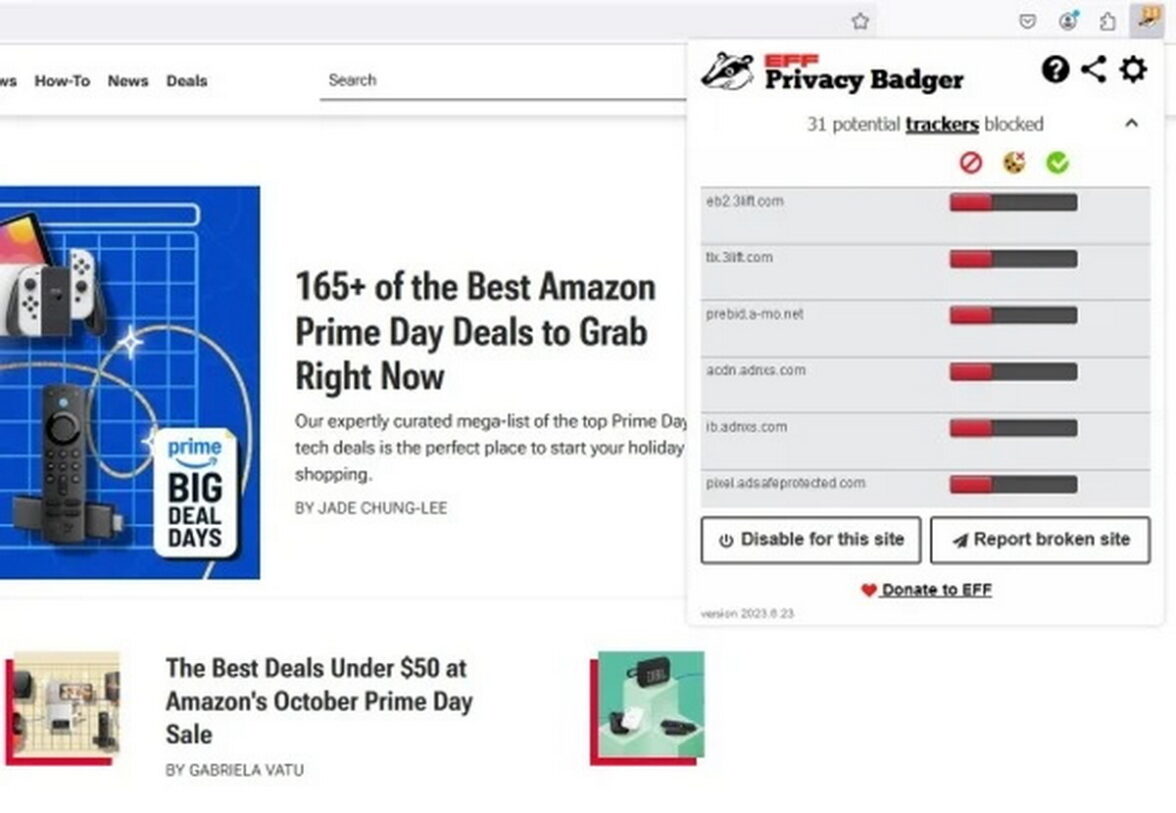Collapse the trackers list with chevron
Screen dimensions: 1176x813
(1132, 123)
